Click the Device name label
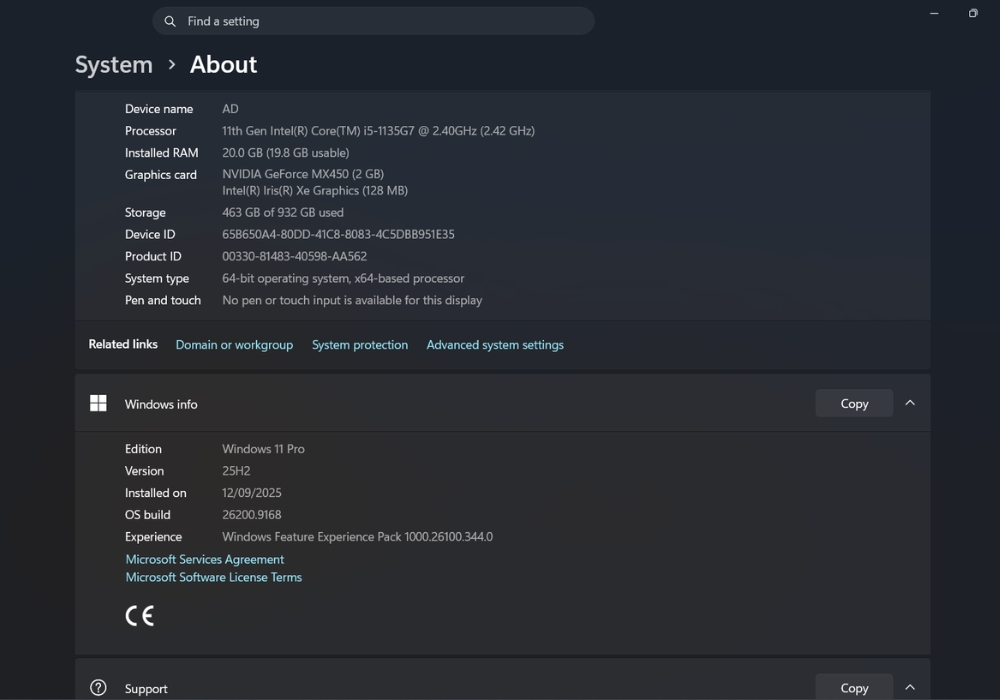 click(159, 109)
